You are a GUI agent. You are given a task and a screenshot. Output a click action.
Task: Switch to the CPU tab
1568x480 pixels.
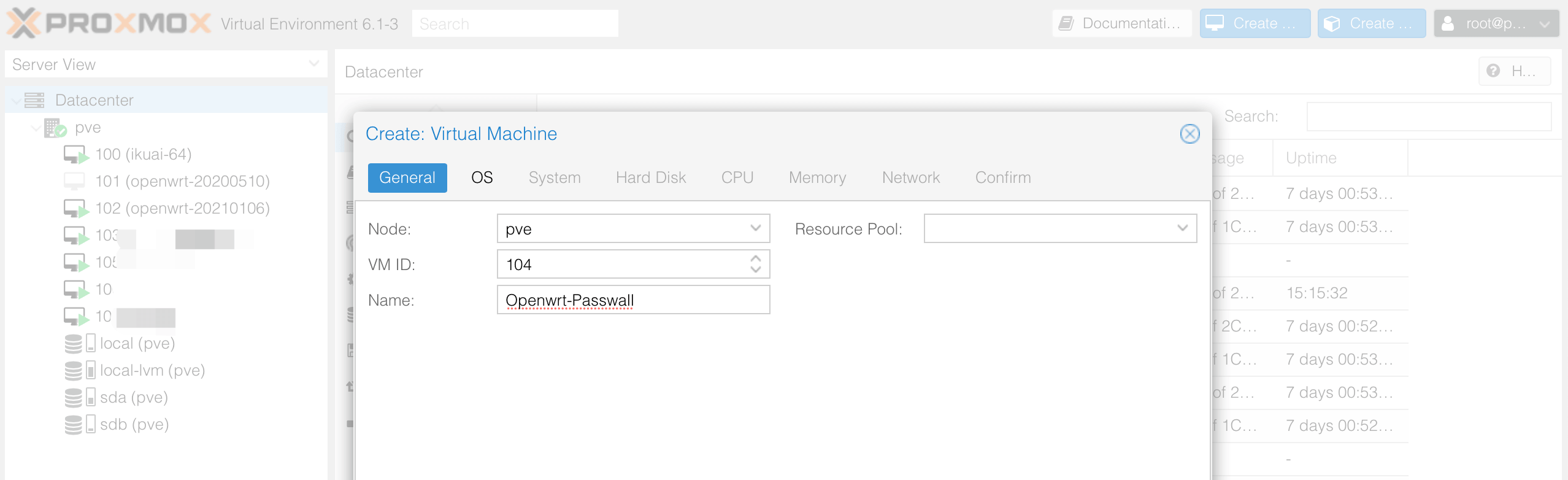tap(737, 177)
